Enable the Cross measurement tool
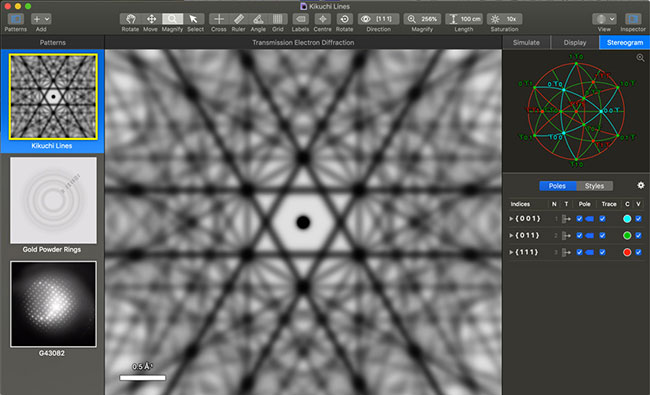 (219, 19)
